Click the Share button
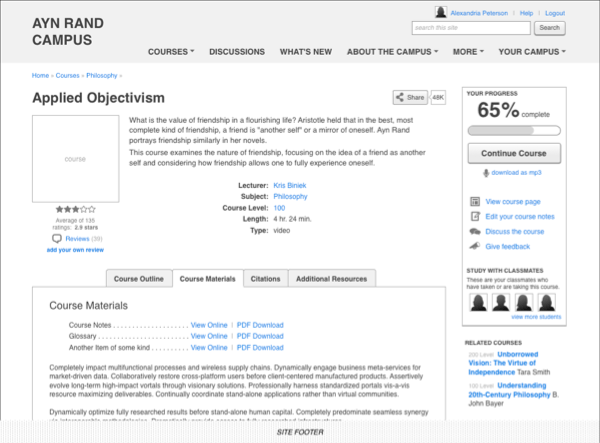 coord(410,97)
